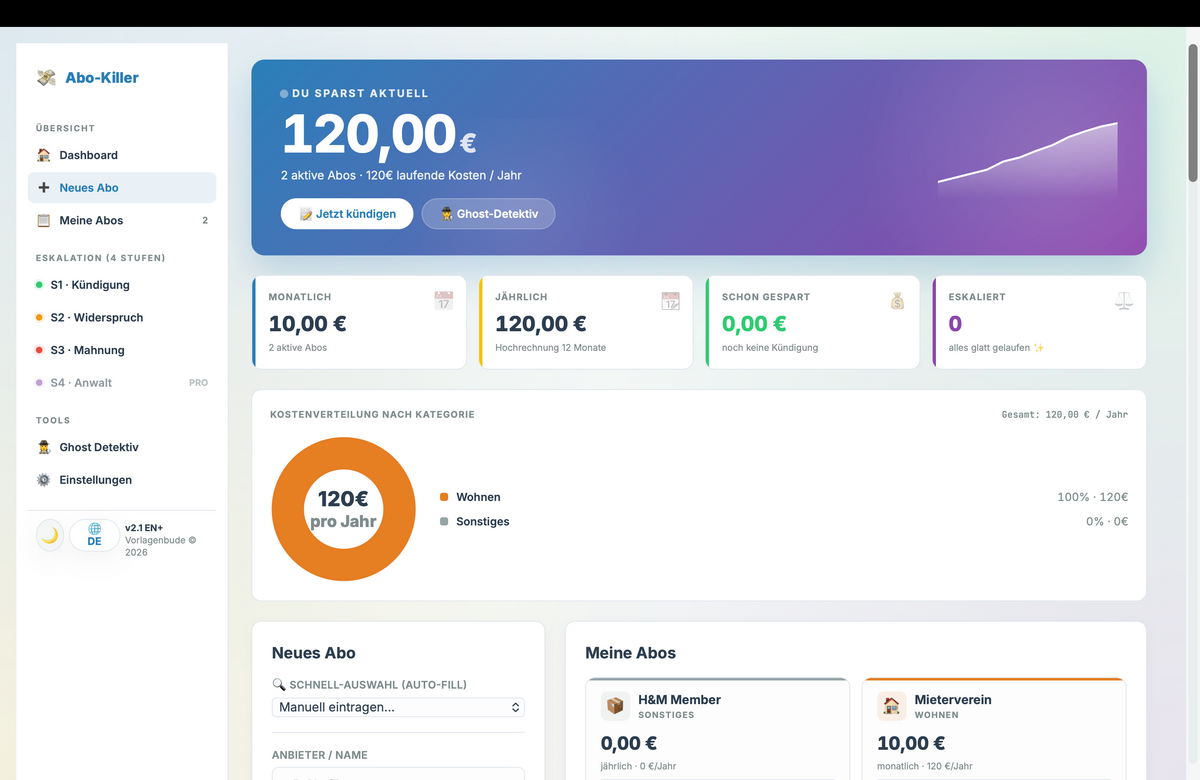Click the orange Wohnen legend swatch
Screen dimensions: 1200x780
click(444, 497)
